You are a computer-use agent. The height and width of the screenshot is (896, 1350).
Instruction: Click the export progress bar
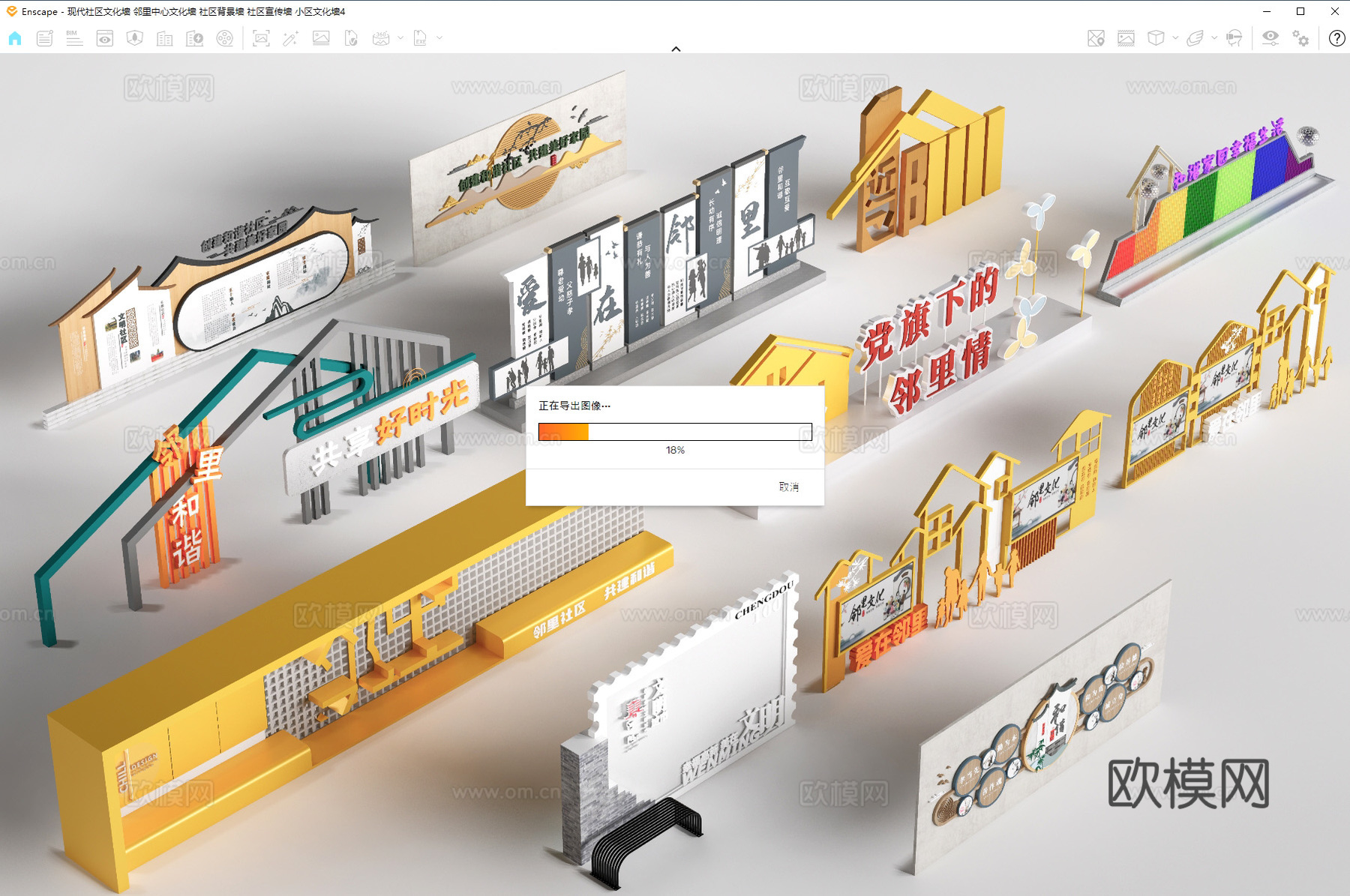click(675, 432)
